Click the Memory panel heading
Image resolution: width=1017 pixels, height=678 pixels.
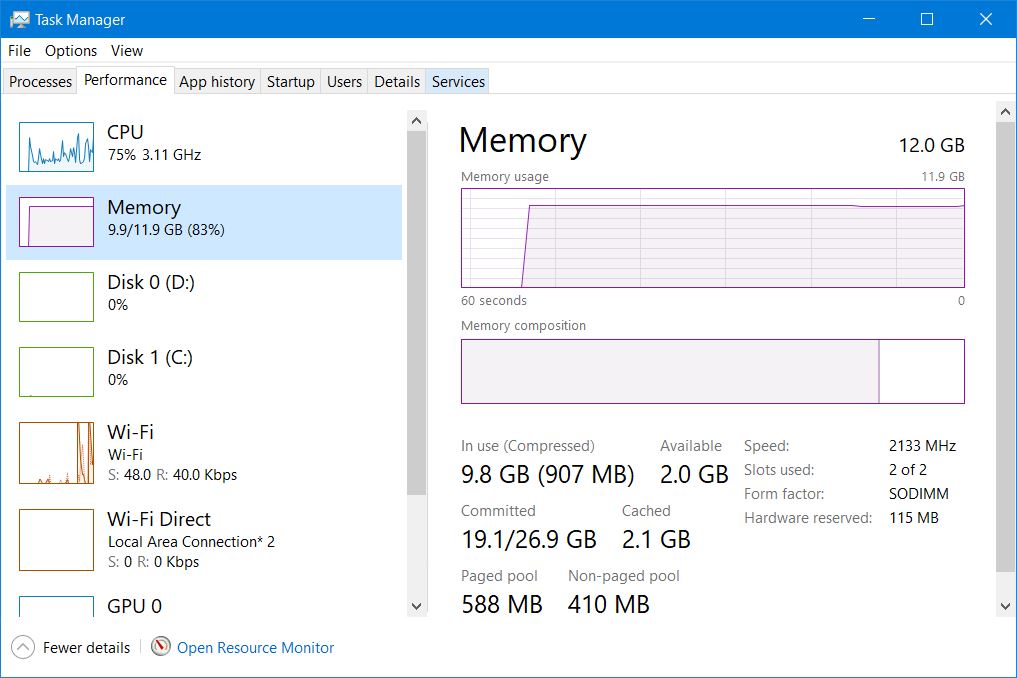[523, 141]
